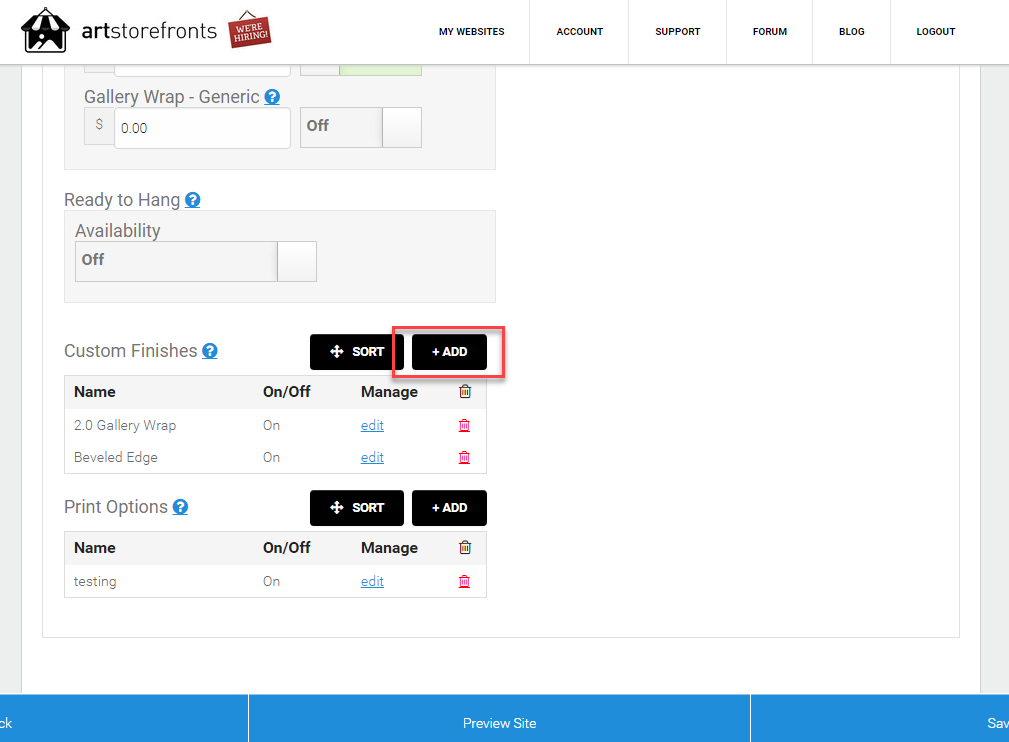Open the We're Hiring sign badge
This screenshot has width=1009, height=742.
click(x=250, y=30)
